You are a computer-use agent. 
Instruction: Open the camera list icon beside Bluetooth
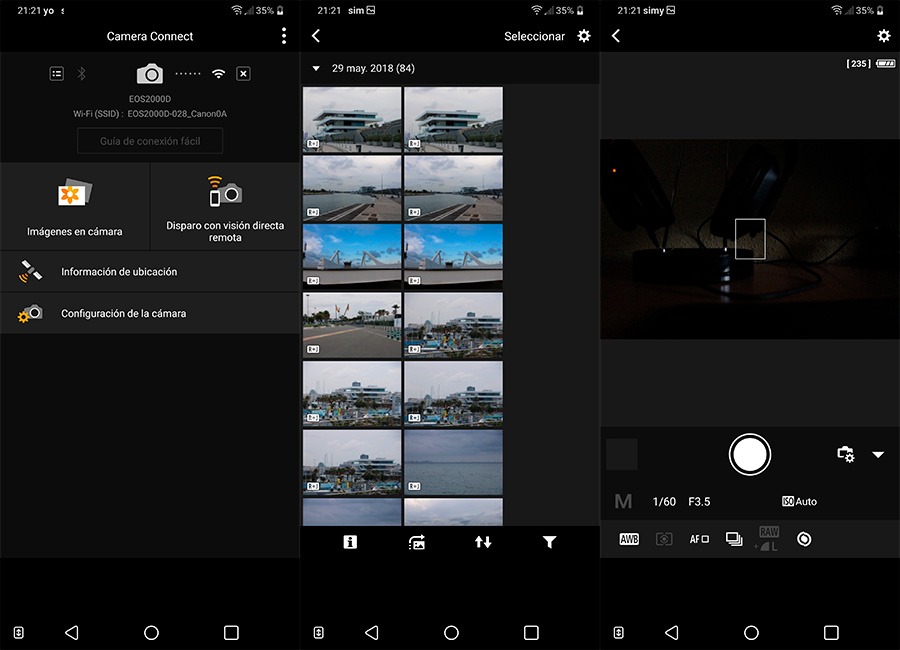pos(57,74)
